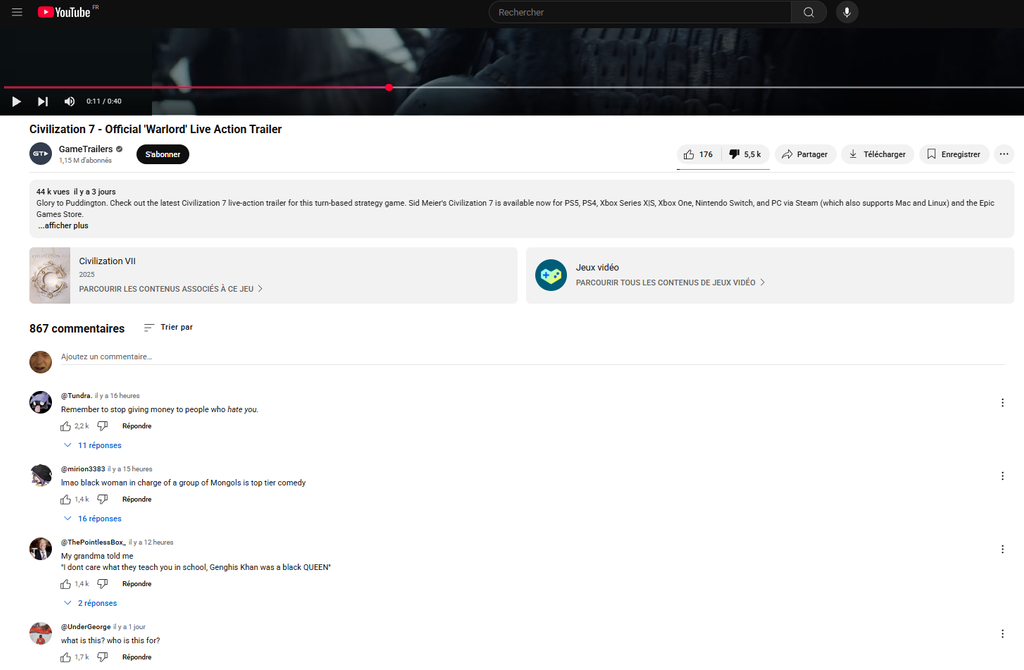The width and height of the screenshot is (1024, 670).
Task: Open the Trier par sort menu
Action: coord(168,327)
